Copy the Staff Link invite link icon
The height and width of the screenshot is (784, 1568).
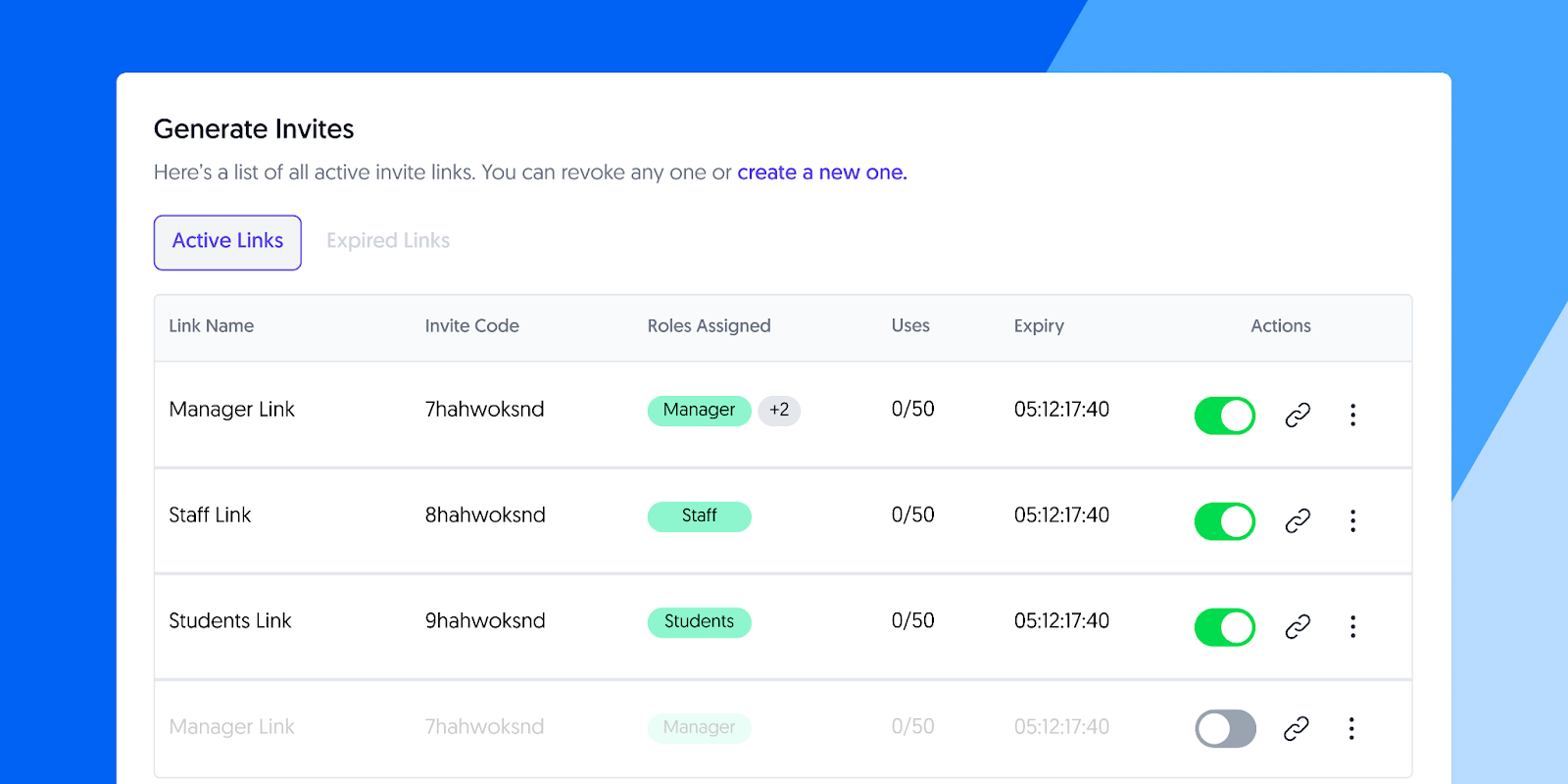(x=1298, y=520)
